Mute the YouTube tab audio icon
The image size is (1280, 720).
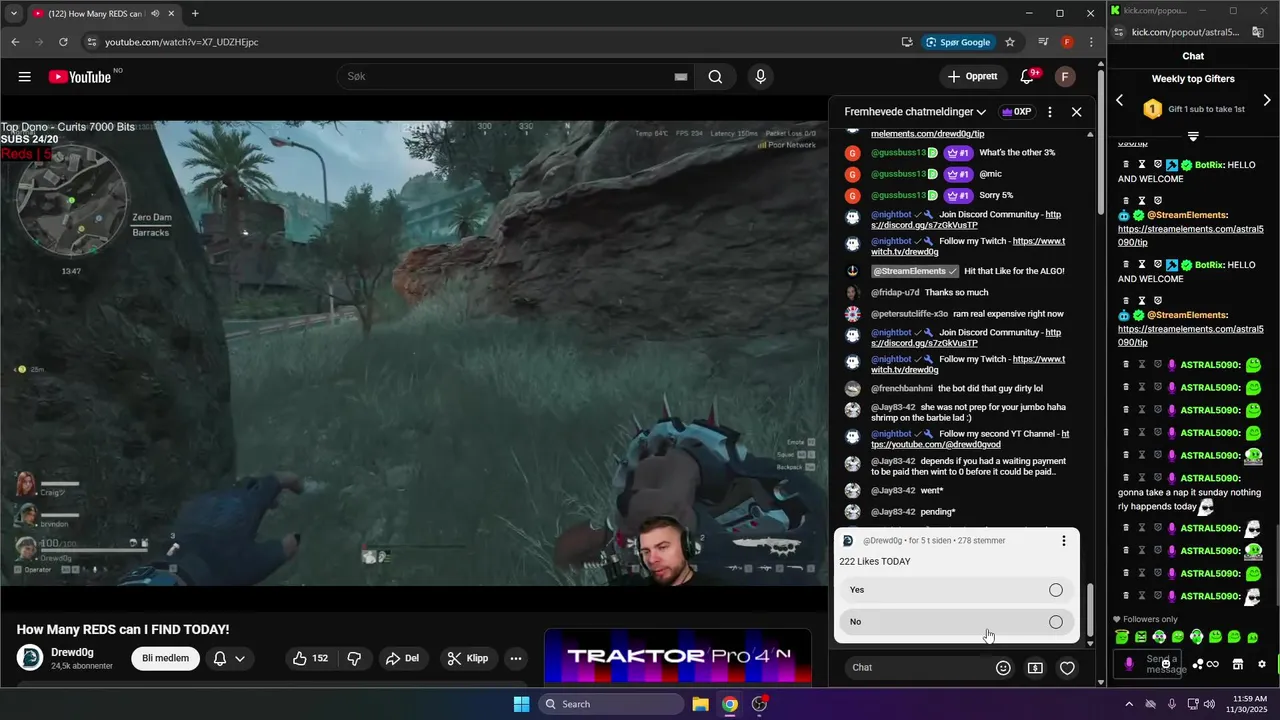(x=155, y=14)
